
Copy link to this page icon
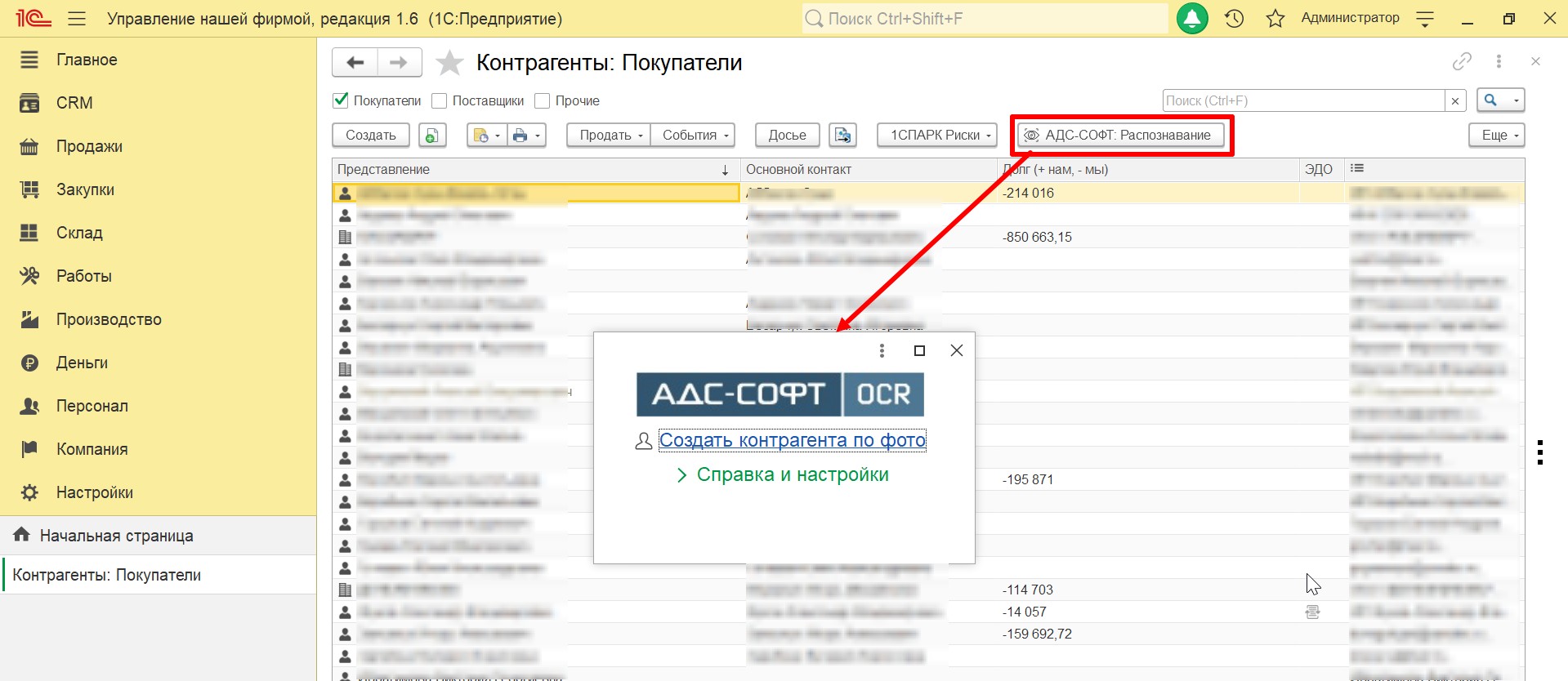pos(1462,61)
